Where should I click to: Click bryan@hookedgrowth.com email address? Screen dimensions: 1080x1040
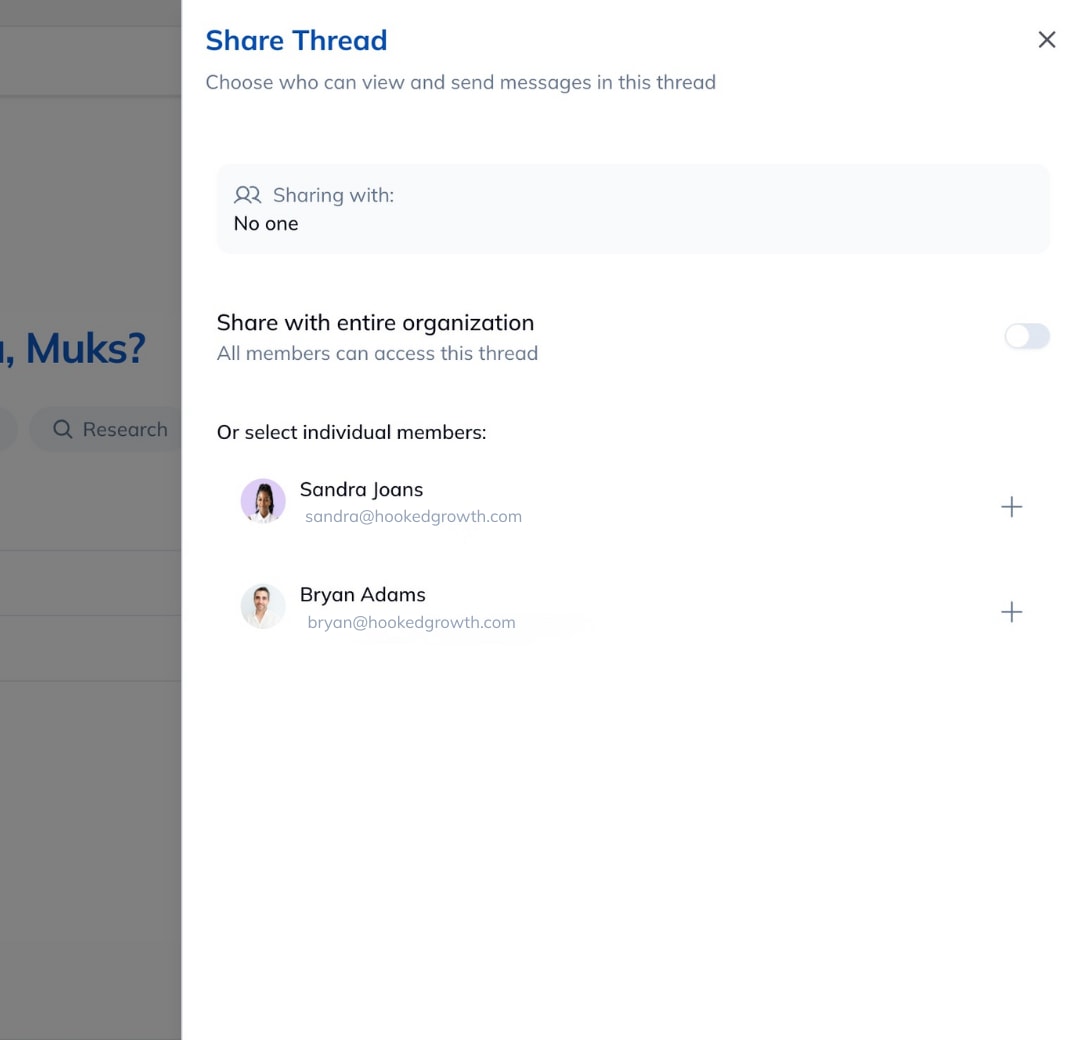click(x=411, y=622)
